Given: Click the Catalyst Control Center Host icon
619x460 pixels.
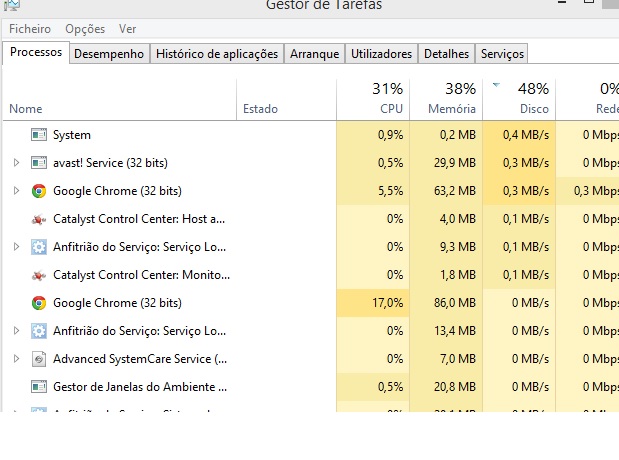Looking at the screenshot, I should coord(39,219).
